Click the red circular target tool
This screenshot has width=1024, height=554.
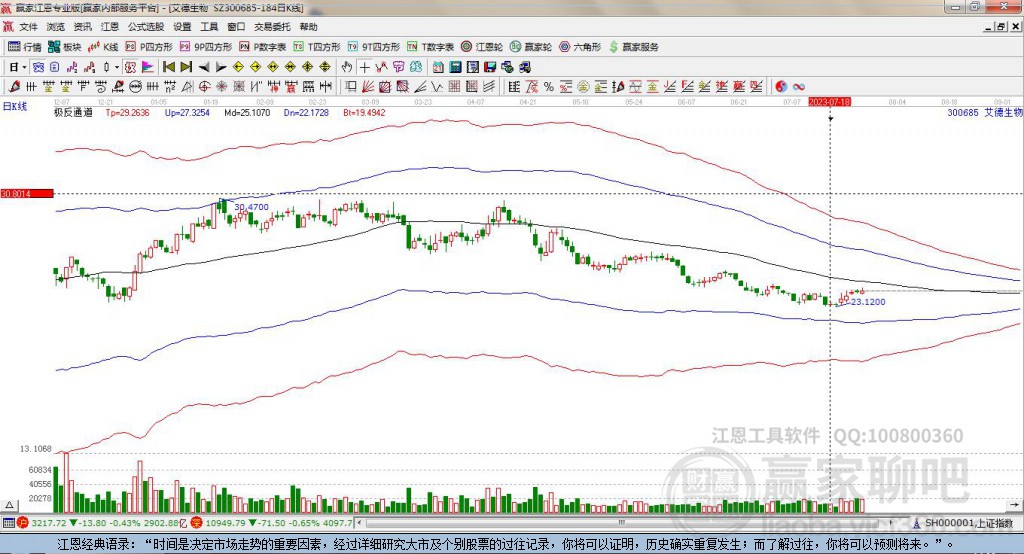(204, 86)
